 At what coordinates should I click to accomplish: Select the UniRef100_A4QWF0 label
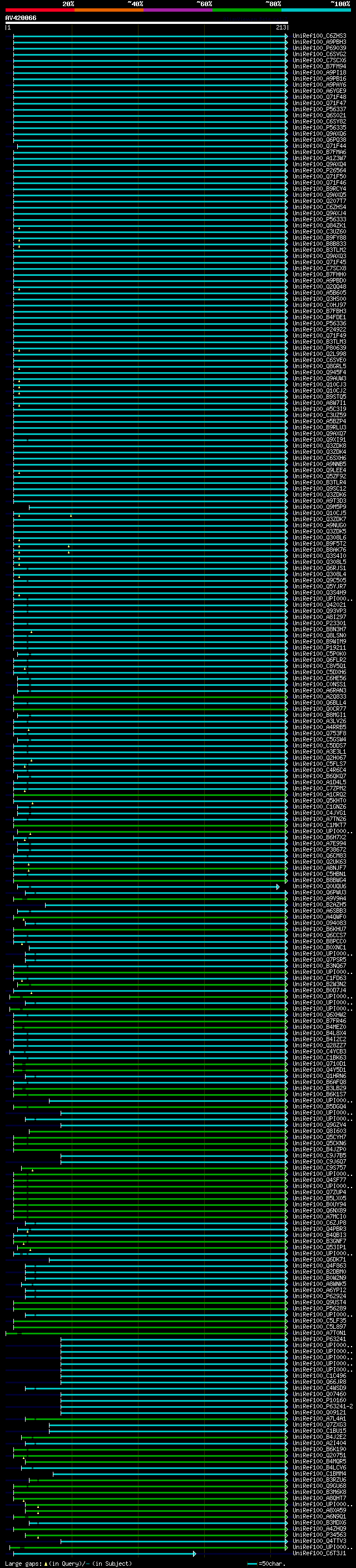(319, 917)
